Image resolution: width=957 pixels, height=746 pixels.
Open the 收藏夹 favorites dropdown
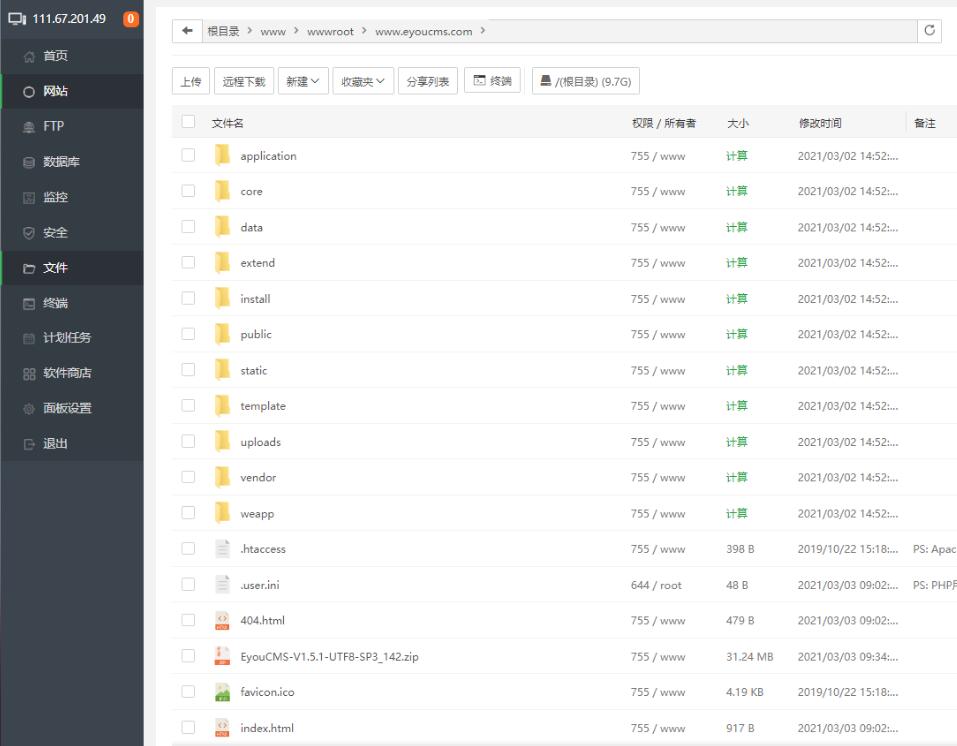click(362, 82)
